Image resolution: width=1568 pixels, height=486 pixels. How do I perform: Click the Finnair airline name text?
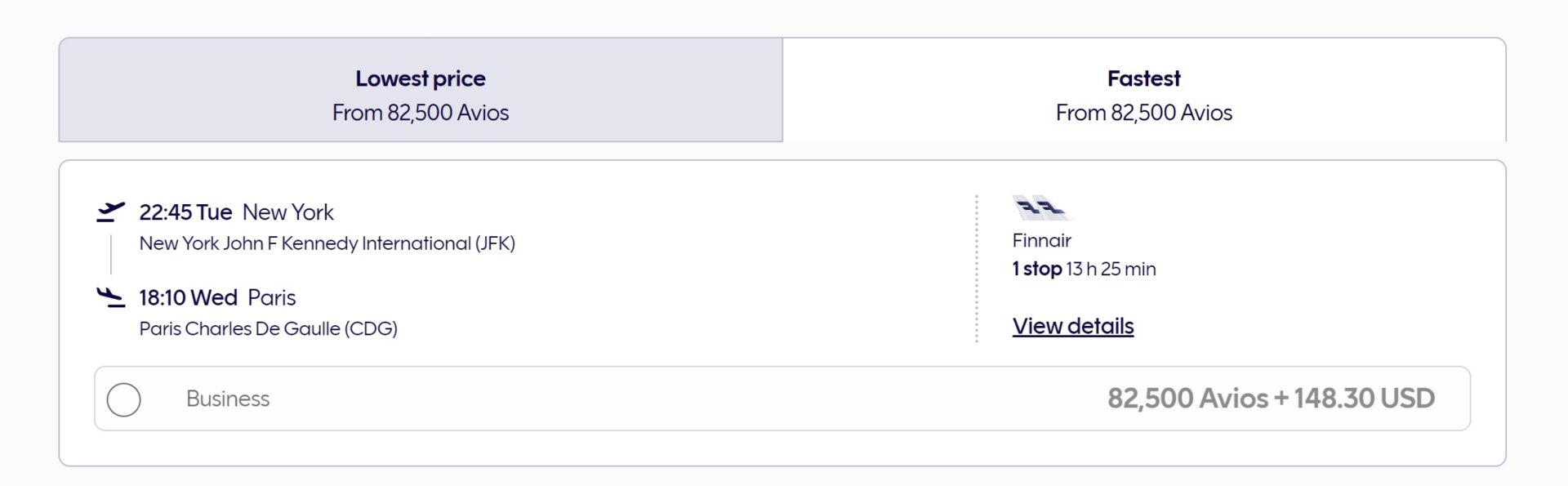tap(1041, 240)
